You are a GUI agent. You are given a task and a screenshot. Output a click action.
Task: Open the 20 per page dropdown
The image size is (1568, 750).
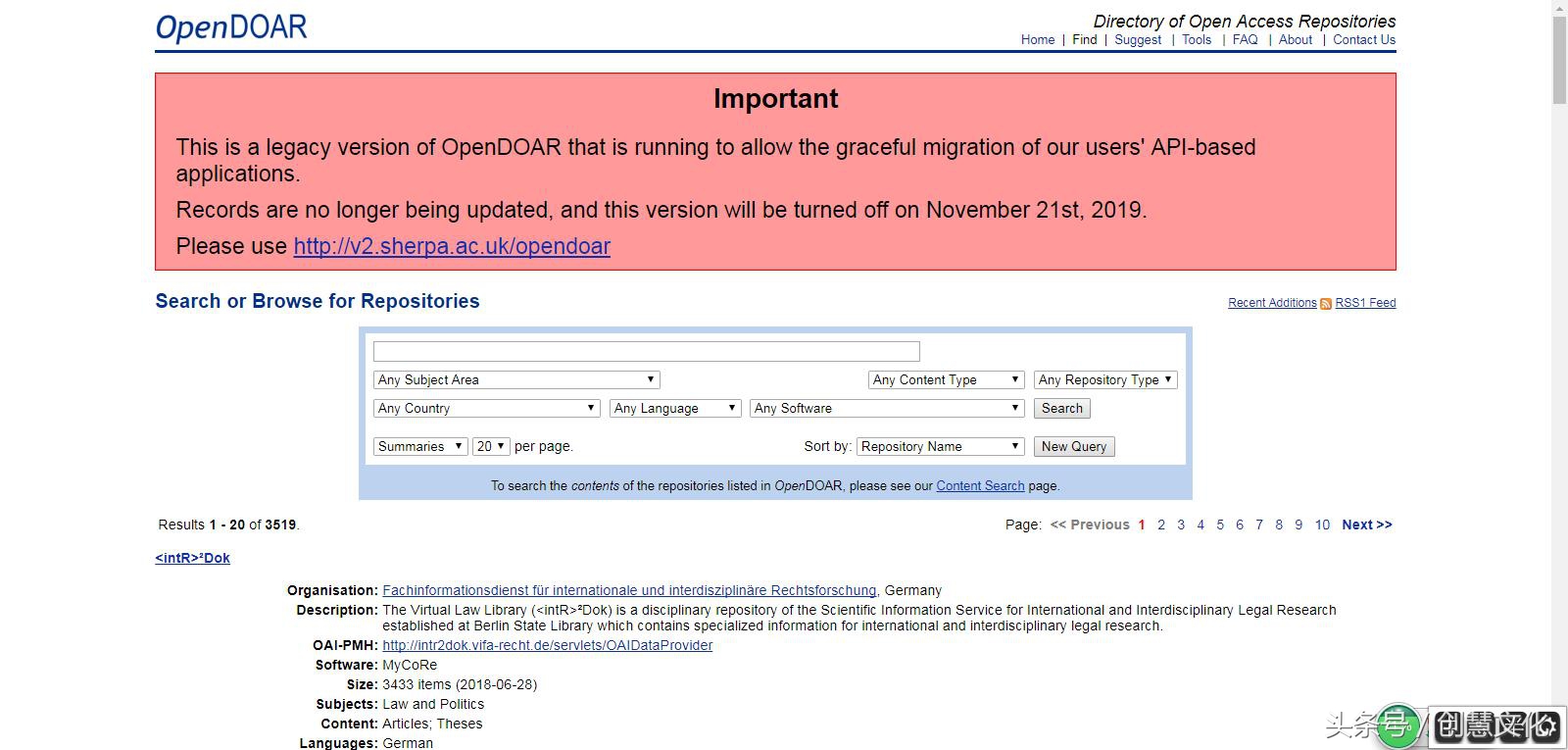pyautogui.click(x=490, y=446)
